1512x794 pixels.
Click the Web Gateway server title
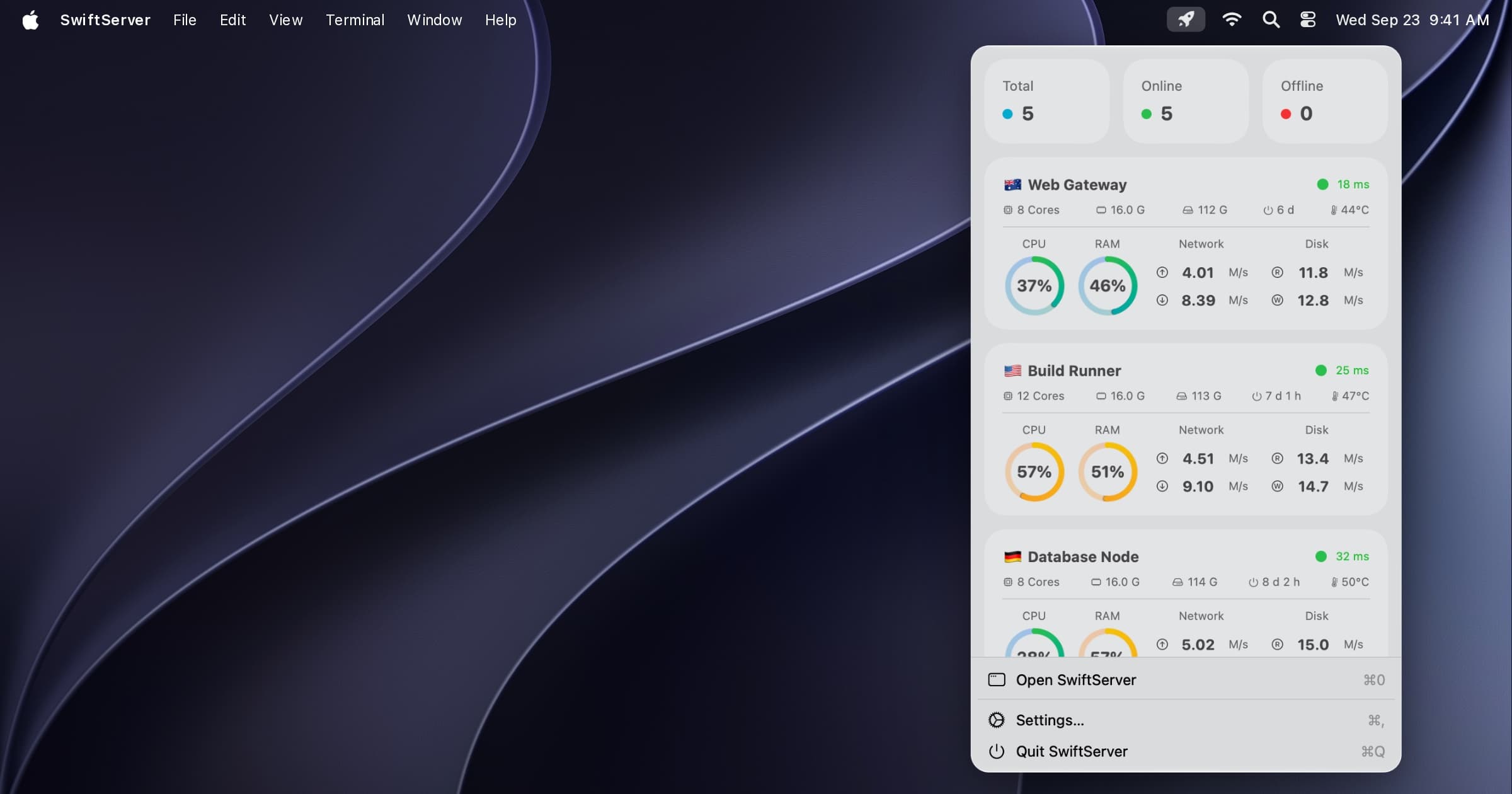point(1077,185)
